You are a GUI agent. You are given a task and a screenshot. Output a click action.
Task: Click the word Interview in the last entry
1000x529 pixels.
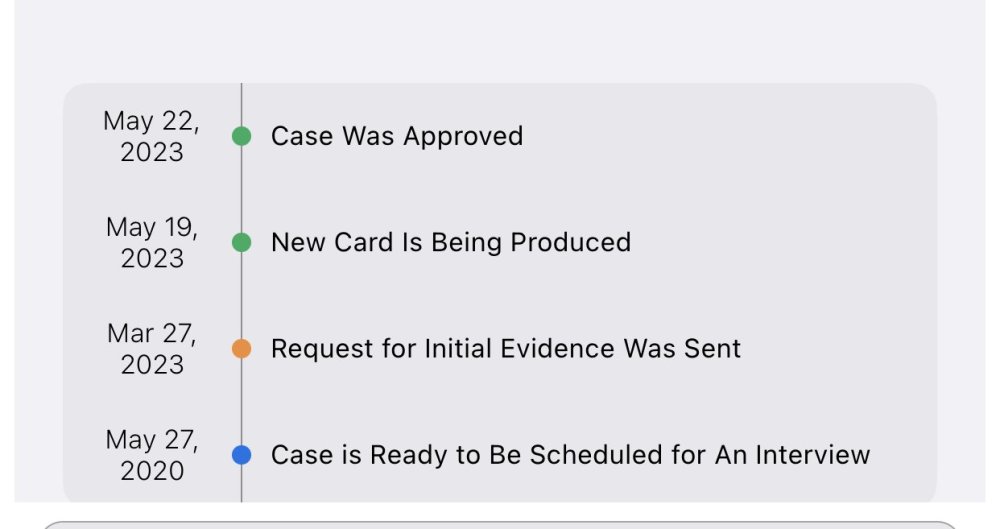pos(812,455)
